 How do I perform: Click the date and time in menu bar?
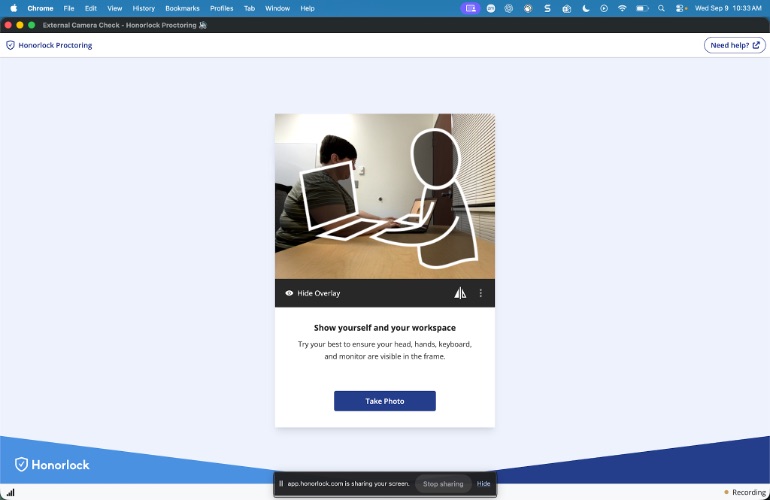point(728,8)
